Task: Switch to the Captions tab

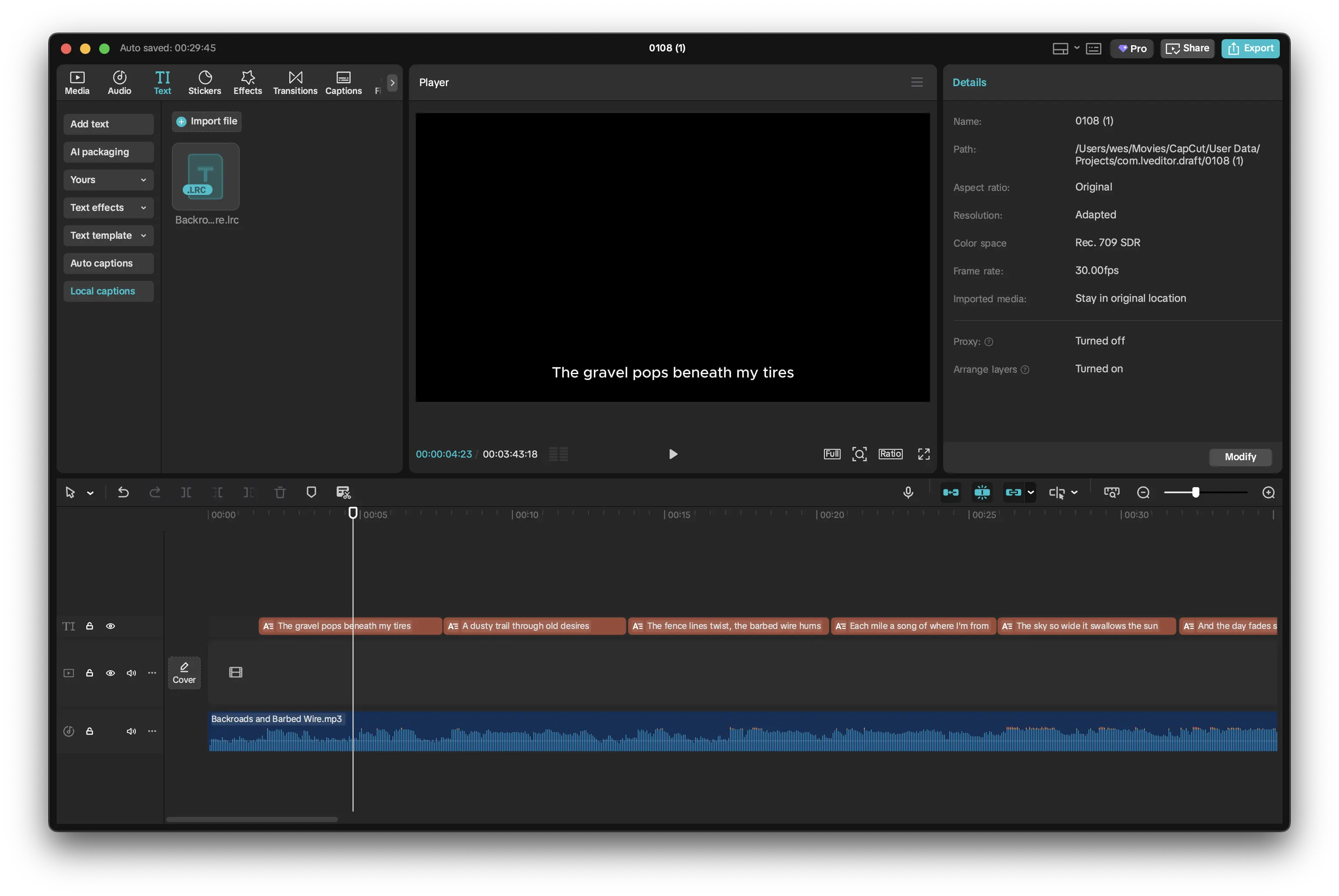Action: [343, 82]
